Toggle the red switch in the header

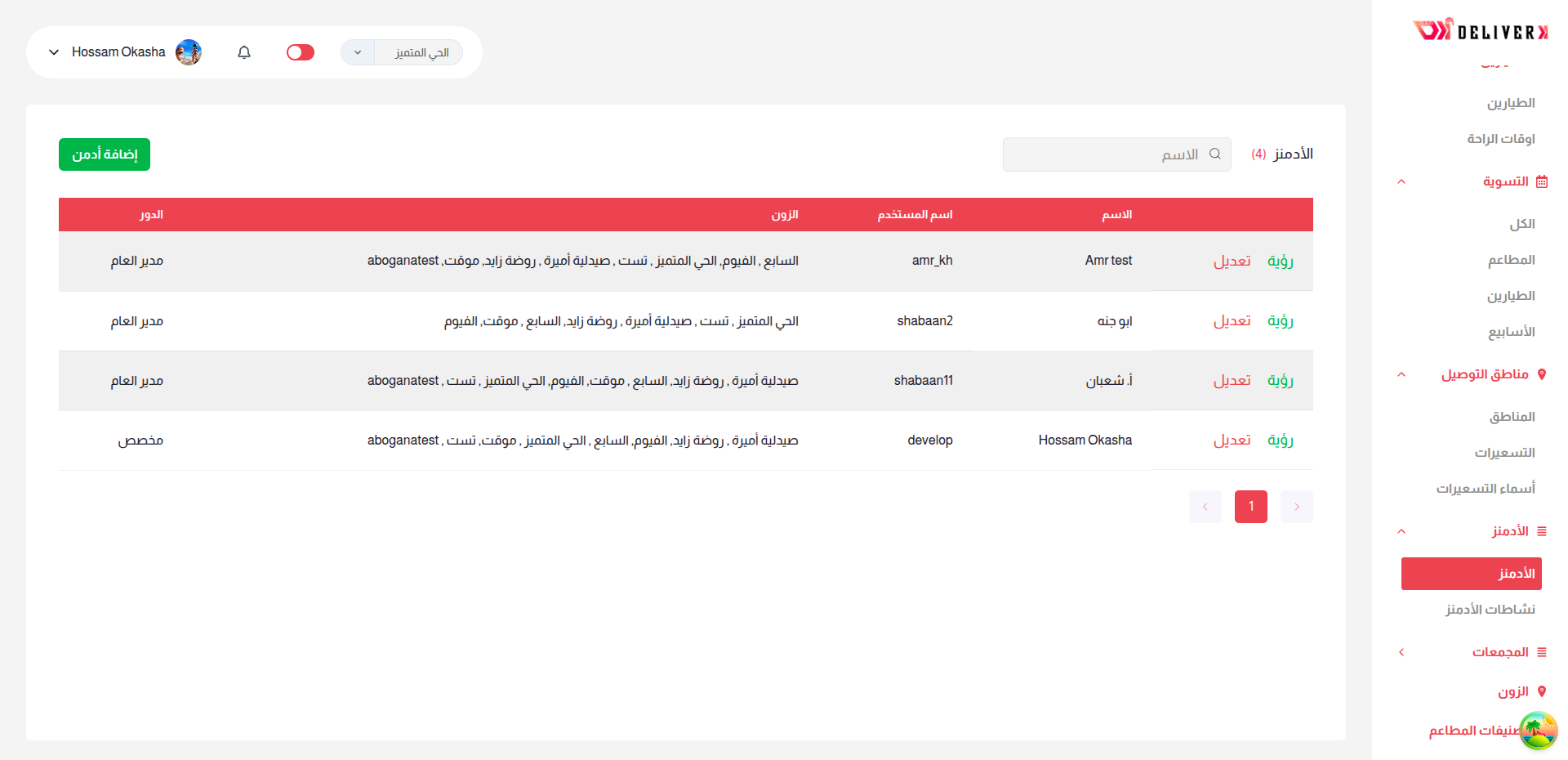[x=301, y=52]
